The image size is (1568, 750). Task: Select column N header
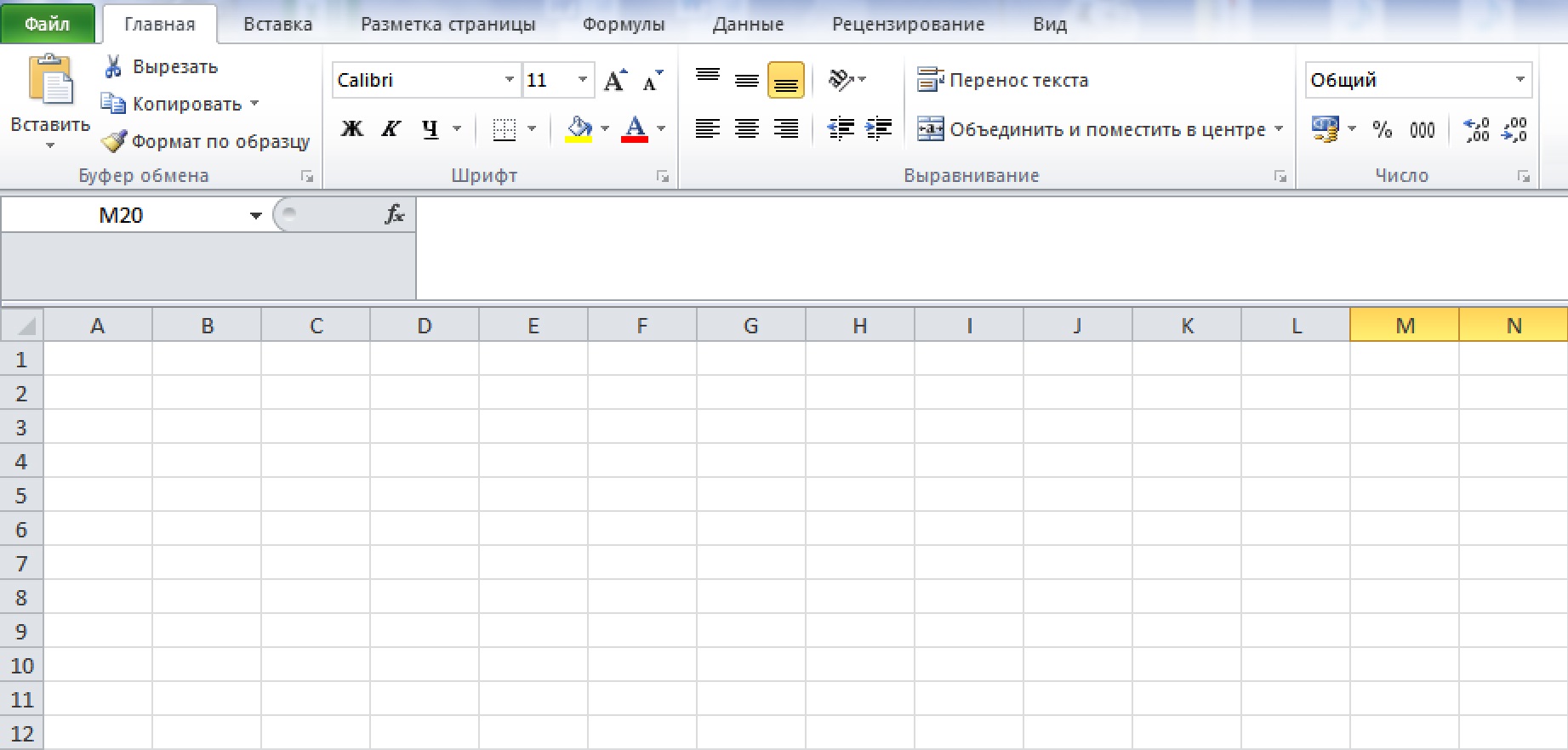1514,326
